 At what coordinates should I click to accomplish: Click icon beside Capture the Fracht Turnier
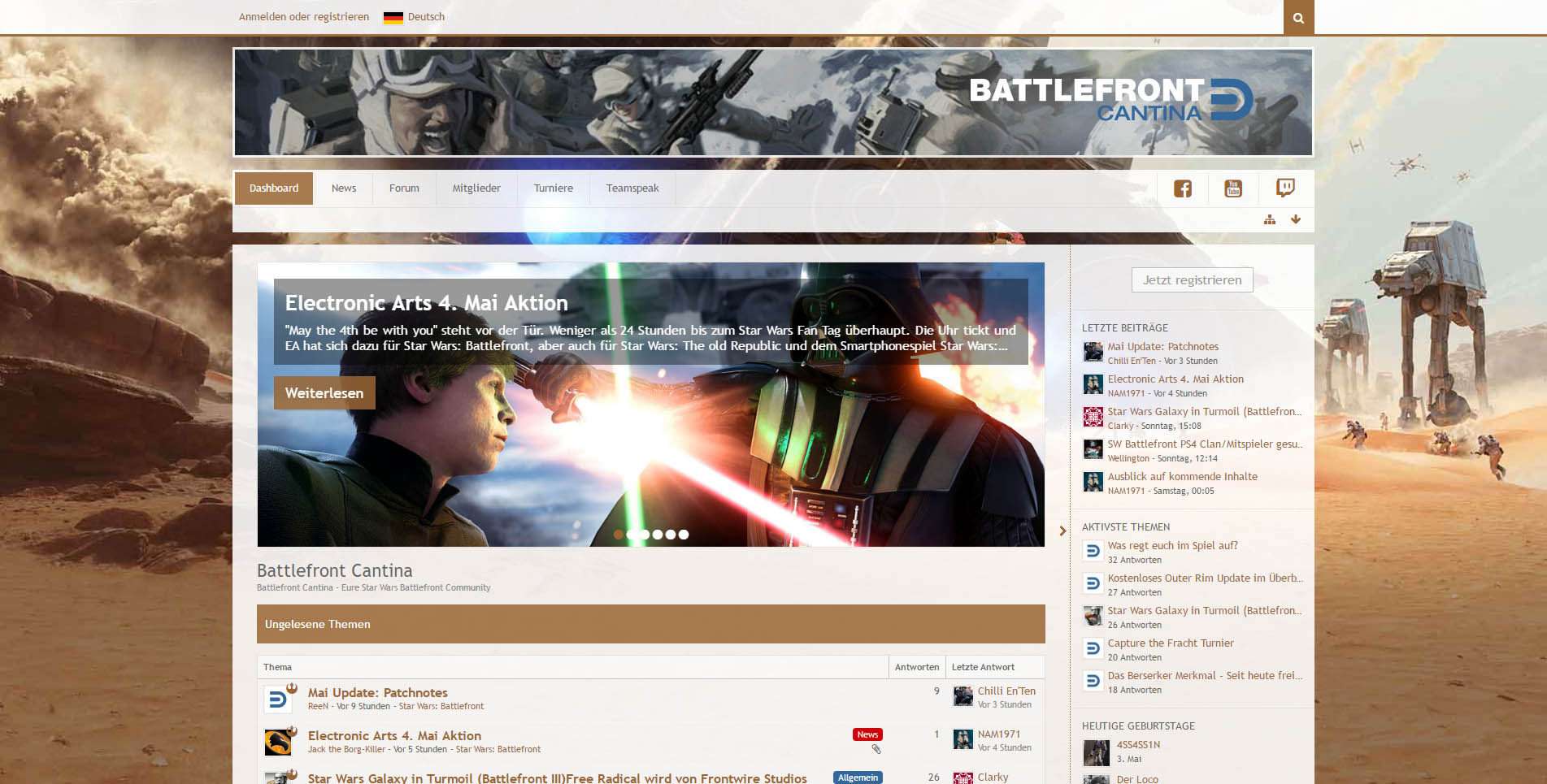click(1093, 648)
